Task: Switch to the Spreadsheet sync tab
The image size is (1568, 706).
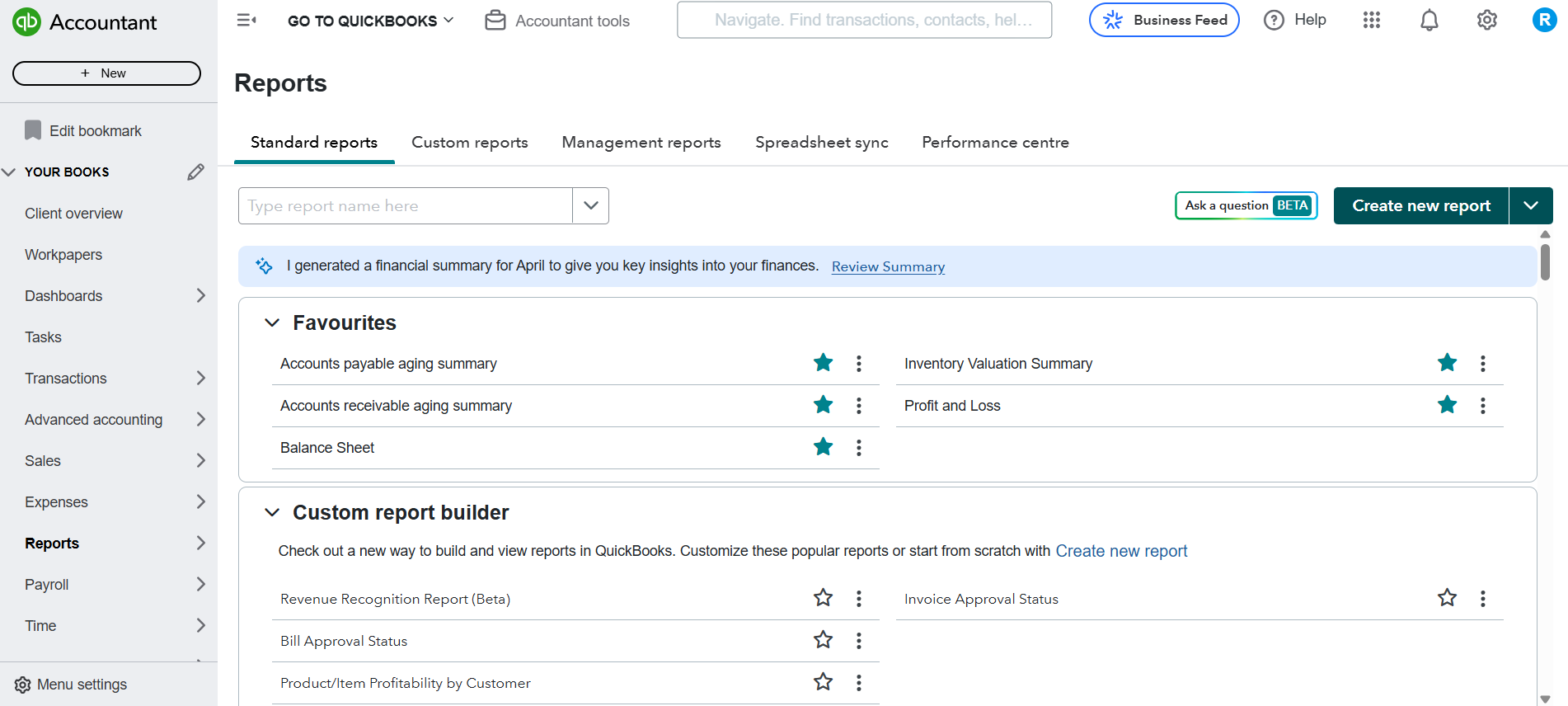Action: tap(822, 143)
